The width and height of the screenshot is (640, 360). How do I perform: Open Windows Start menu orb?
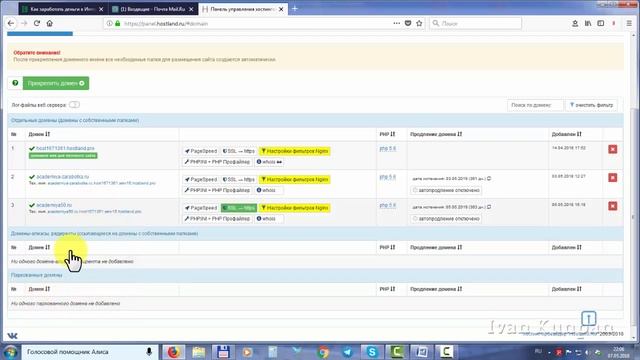click(x=11, y=352)
